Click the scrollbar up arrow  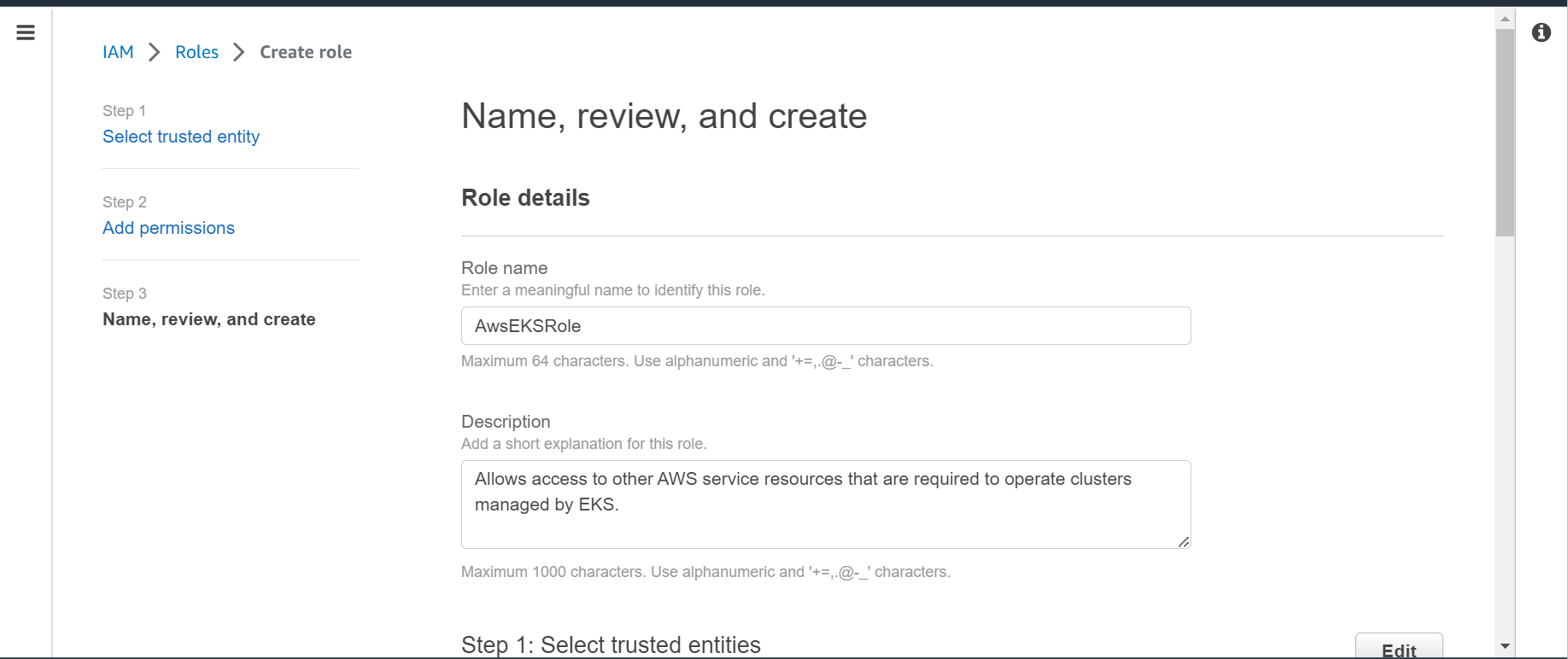[1505, 18]
